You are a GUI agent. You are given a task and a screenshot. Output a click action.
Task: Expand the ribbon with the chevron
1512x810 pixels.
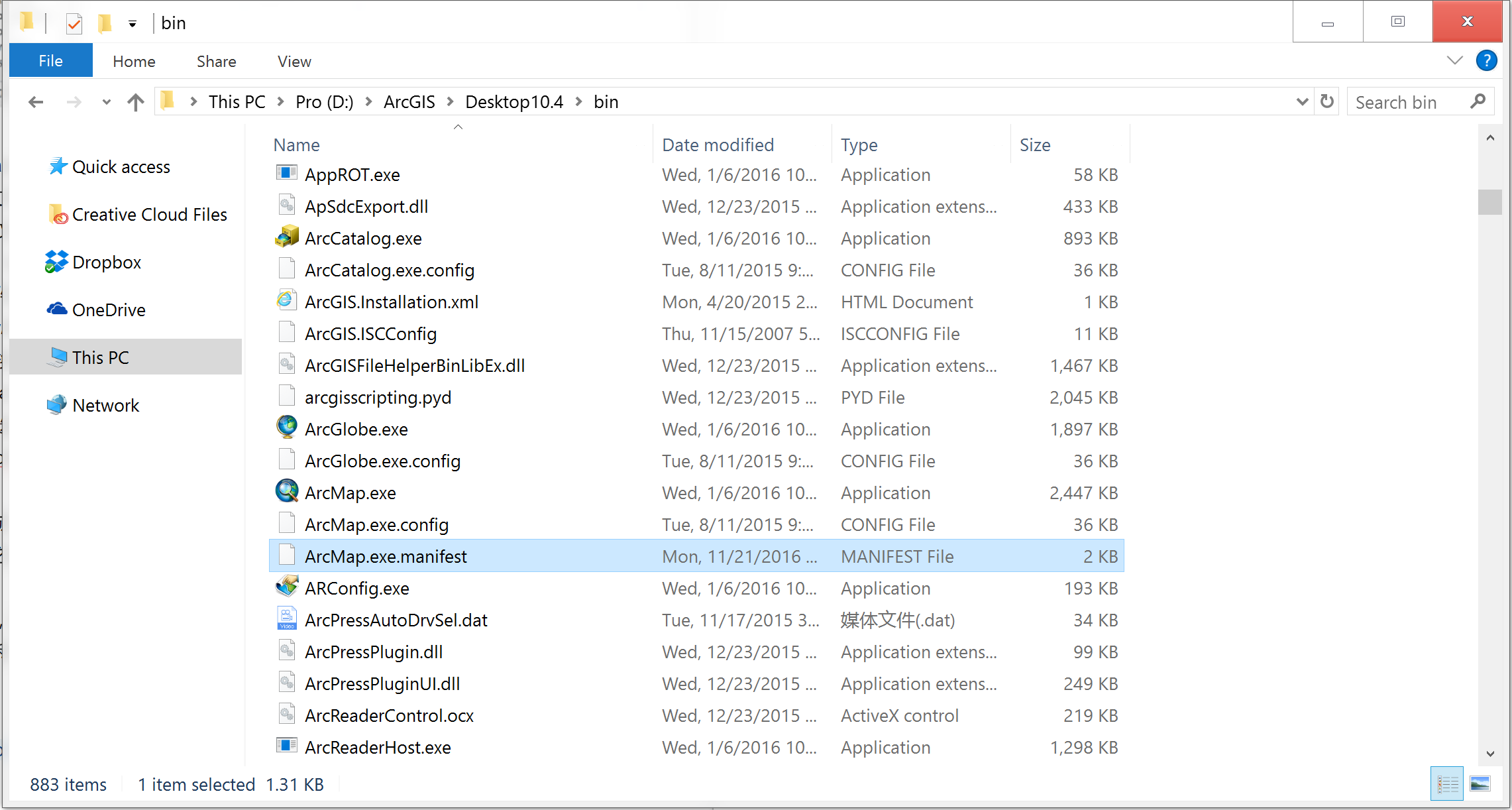(1454, 61)
